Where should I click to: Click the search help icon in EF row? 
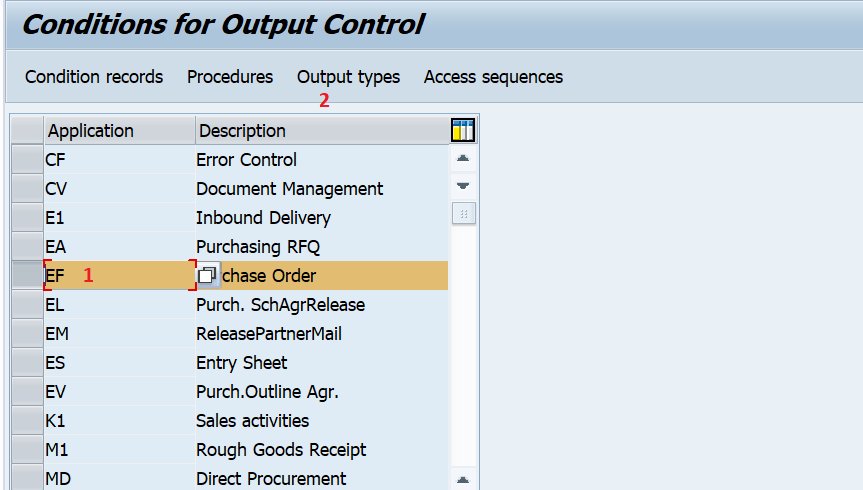pyautogui.click(x=207, y=275)
